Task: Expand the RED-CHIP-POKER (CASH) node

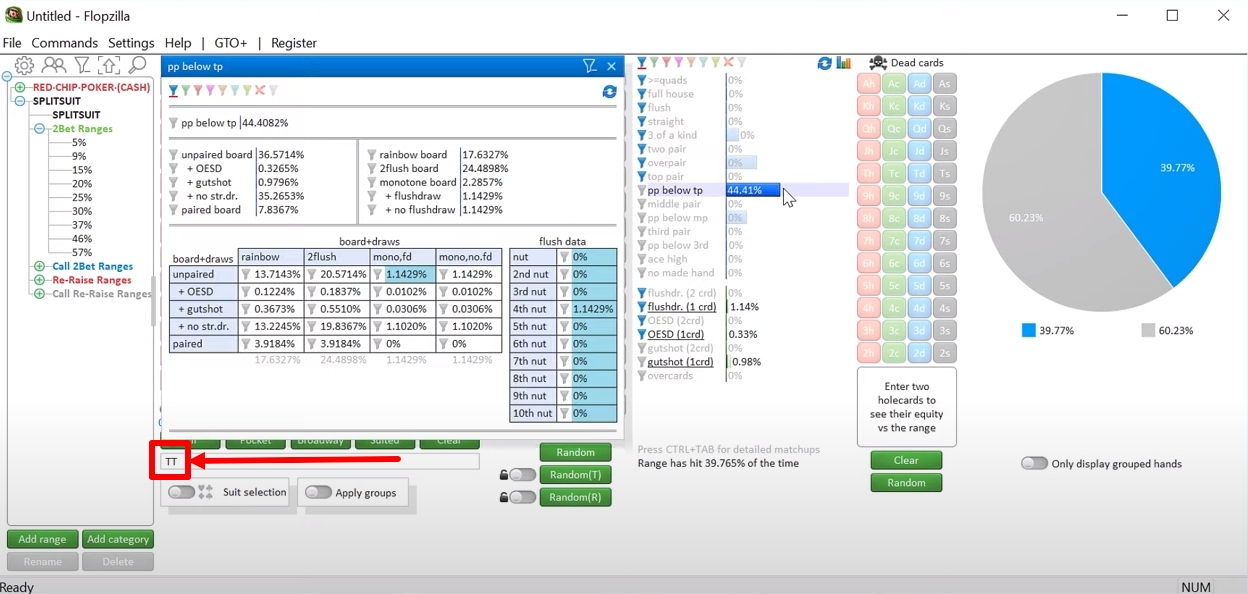Action: pyautogui.click(x=21, y=88)
